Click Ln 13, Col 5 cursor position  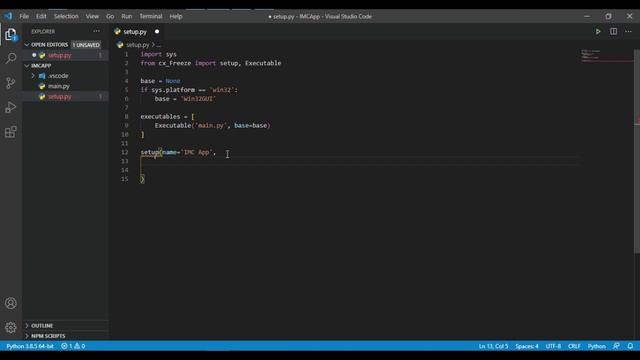pos(493,346)
